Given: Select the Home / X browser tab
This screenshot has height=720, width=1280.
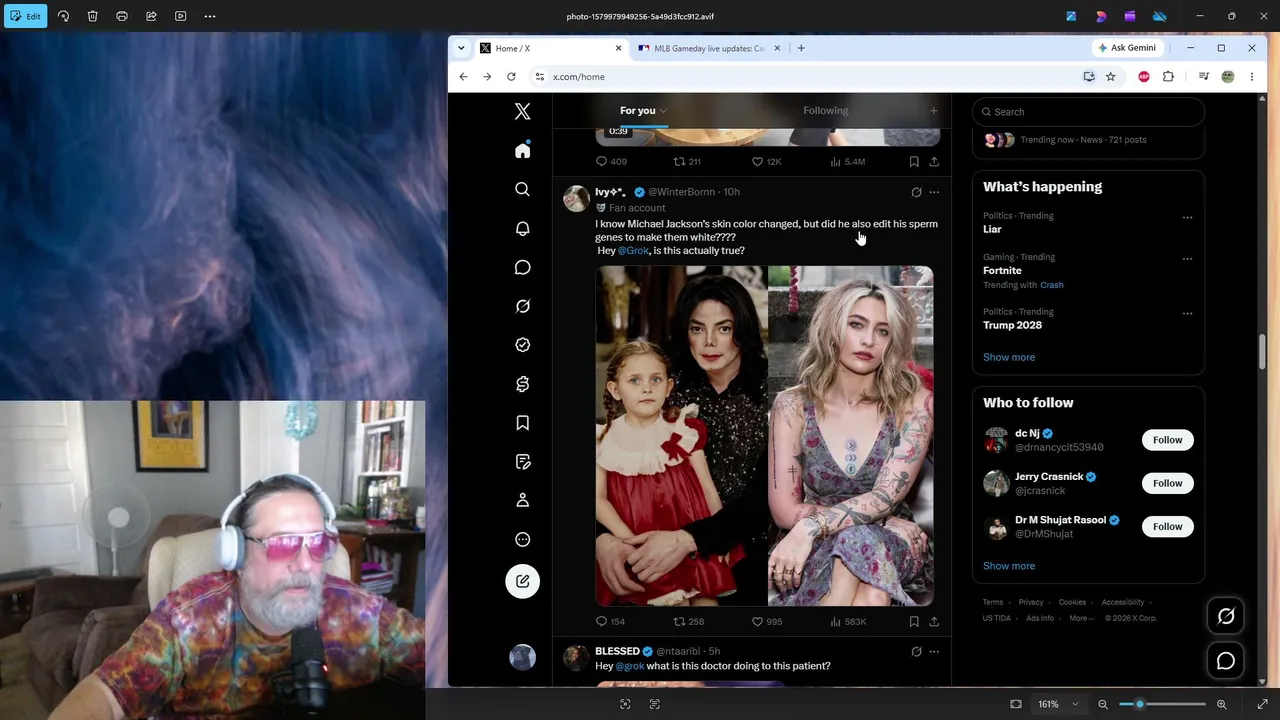Looking at the screenshot, I should tap(550, 48).
